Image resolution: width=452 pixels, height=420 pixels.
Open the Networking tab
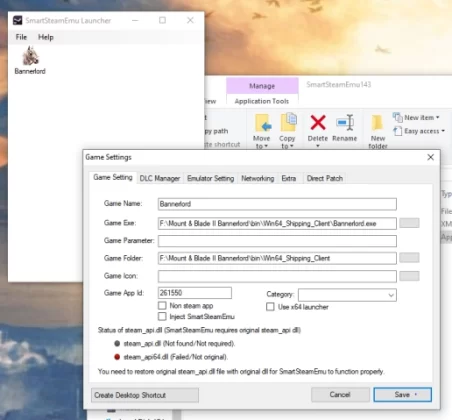[x=257, y=178]
